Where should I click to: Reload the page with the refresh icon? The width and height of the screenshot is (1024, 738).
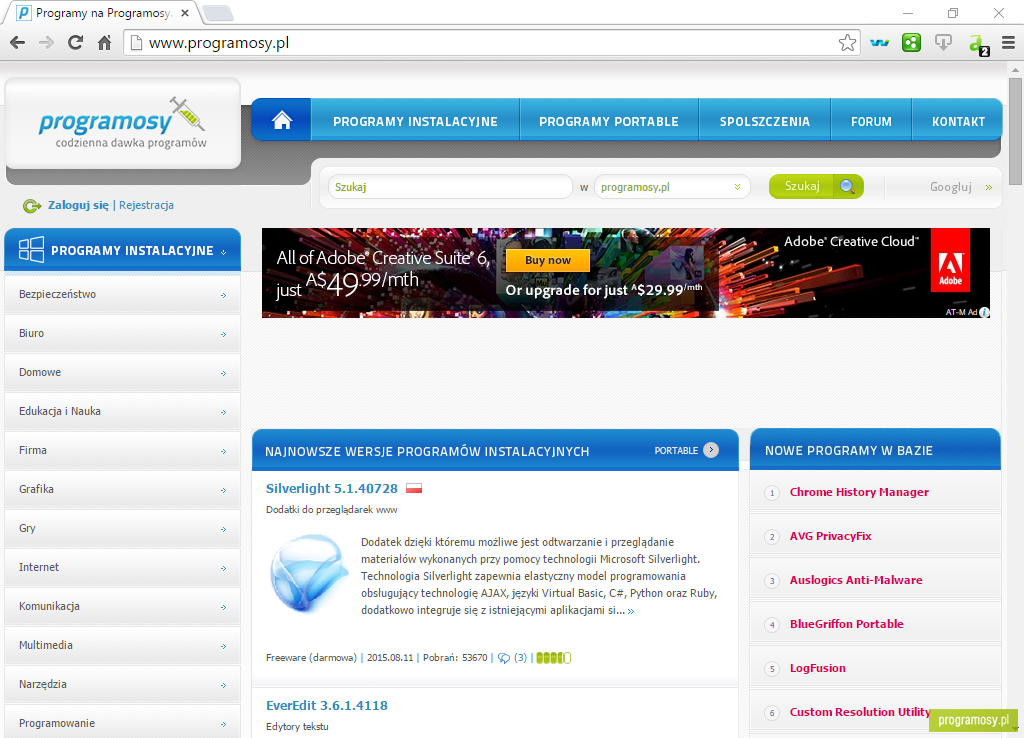point(76,43)
